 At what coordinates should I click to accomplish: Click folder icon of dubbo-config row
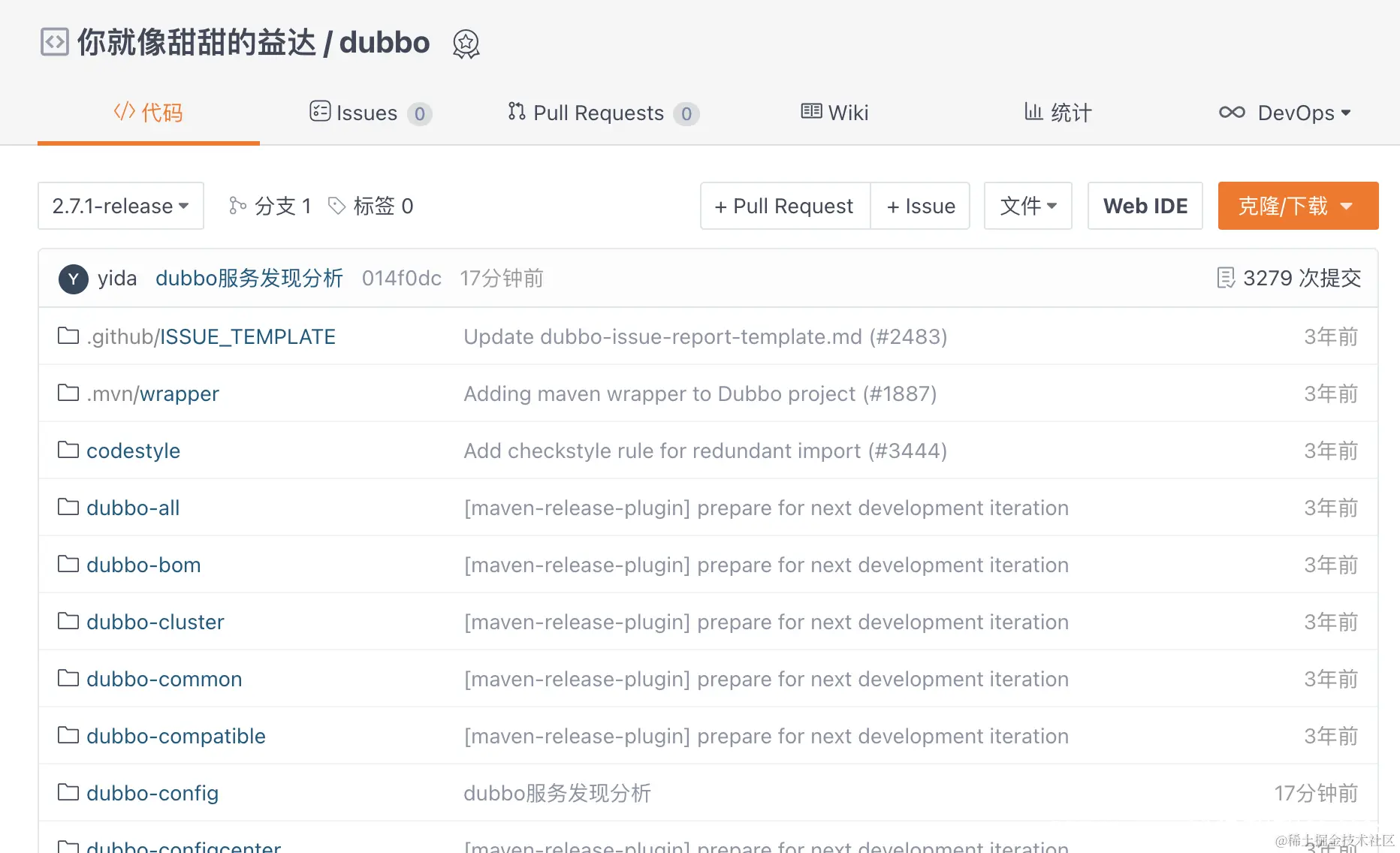click(68, 792)
